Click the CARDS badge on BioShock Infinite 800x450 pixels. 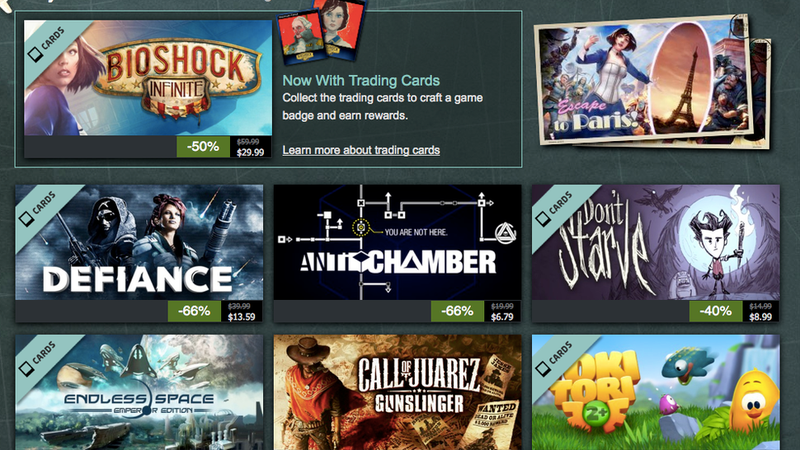(x=47, y=44)
